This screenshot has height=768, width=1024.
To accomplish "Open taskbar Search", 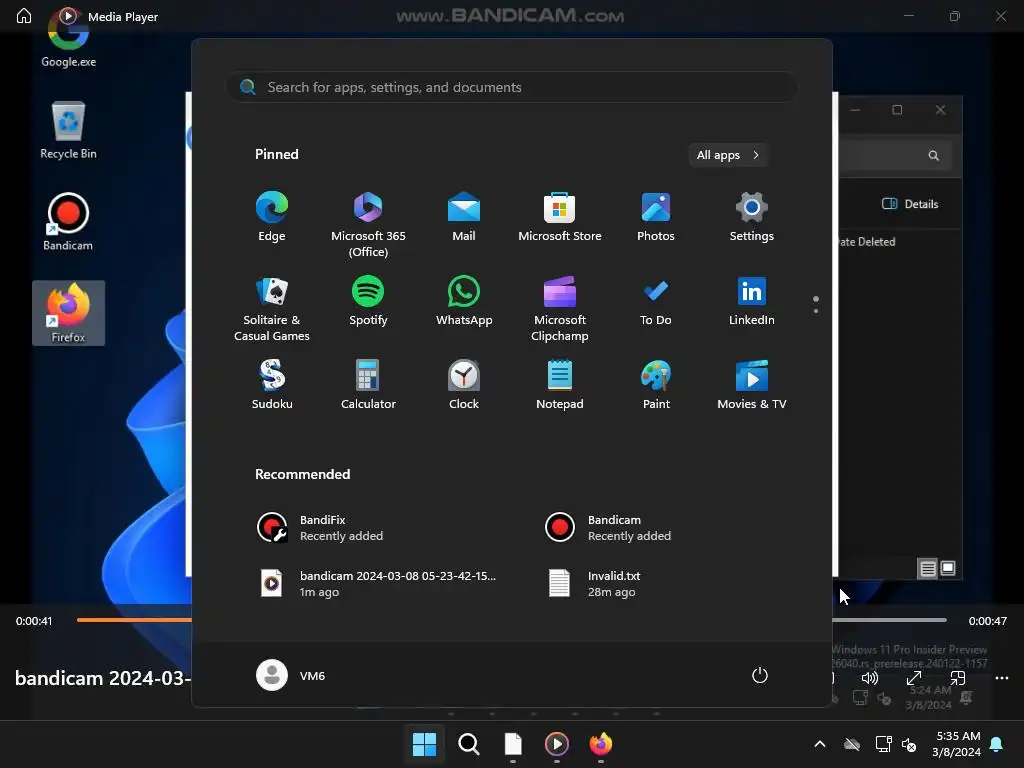I will point(468,744).
